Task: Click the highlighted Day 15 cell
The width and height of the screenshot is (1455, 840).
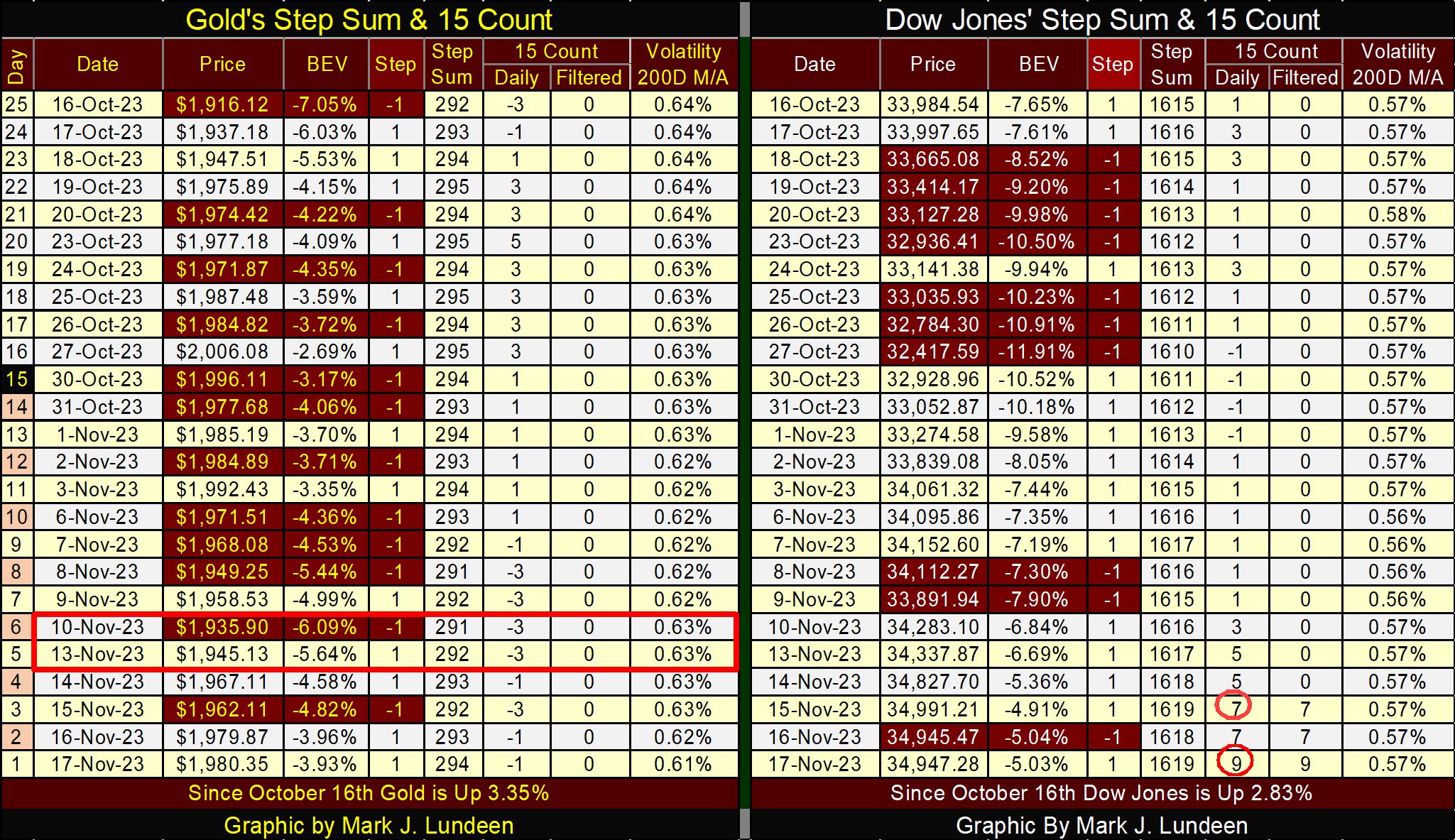Action: (x=17, y=379)
